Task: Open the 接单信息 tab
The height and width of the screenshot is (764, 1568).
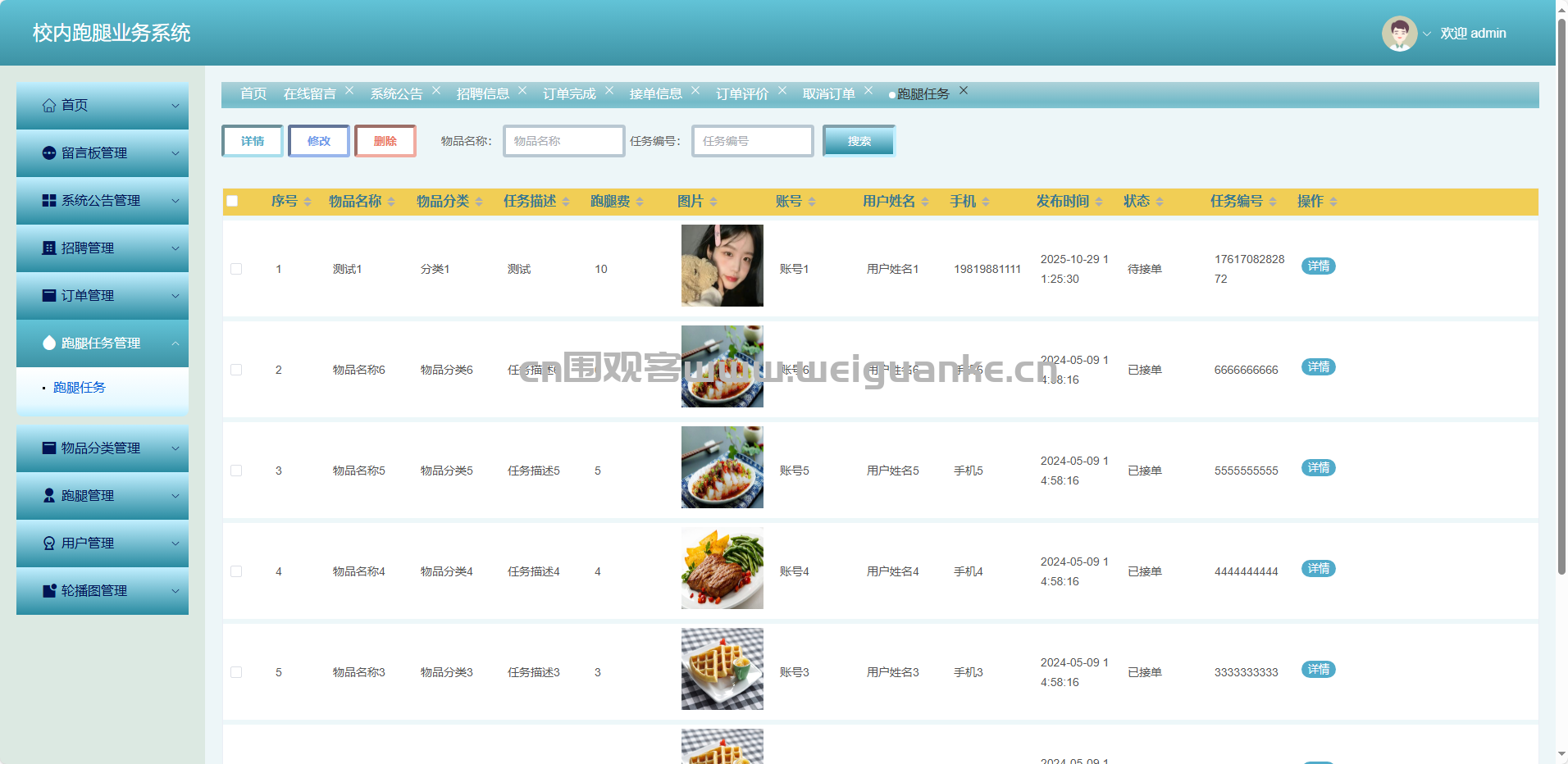Action: pos(655,94)
